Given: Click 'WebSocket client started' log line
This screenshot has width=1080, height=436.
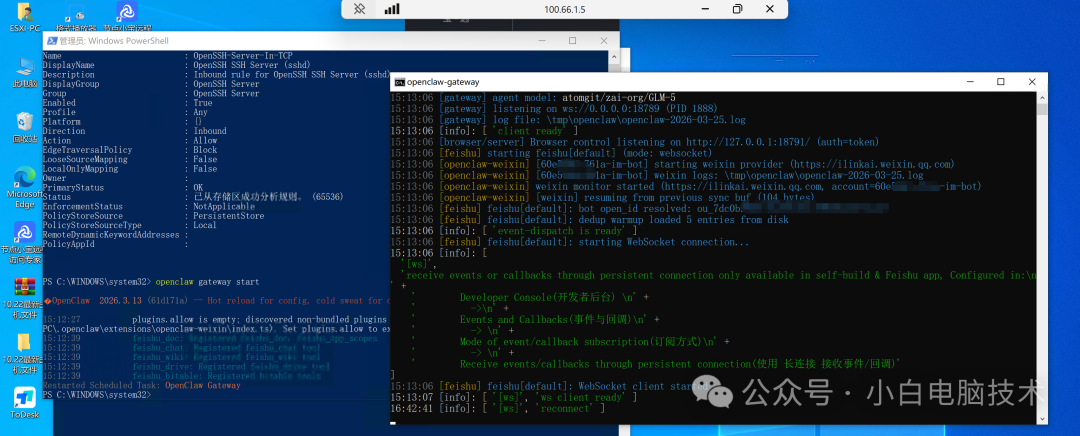Looking at the screenshot, I should [550, 386].
